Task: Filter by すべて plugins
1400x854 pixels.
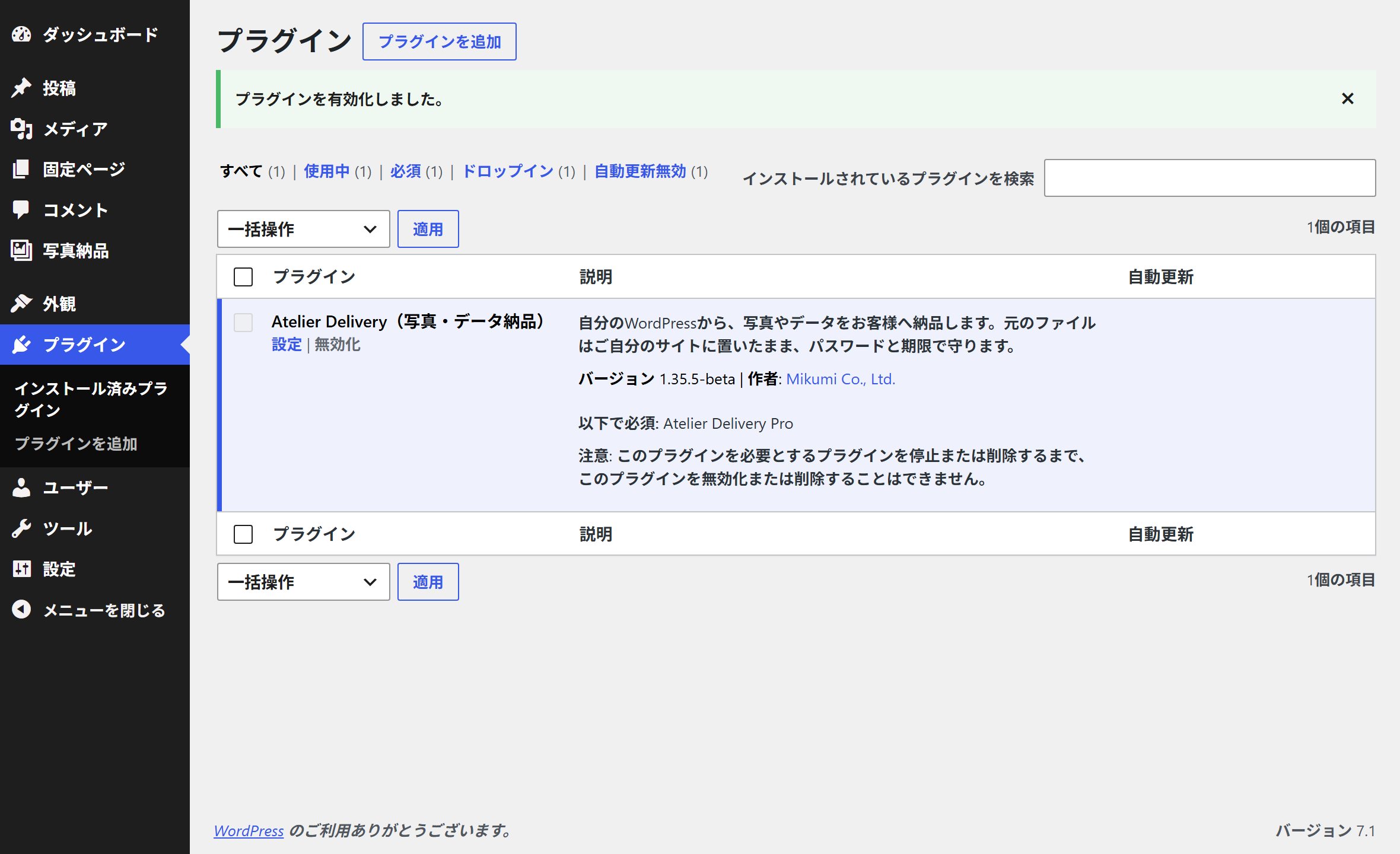Action: point(241,171)
